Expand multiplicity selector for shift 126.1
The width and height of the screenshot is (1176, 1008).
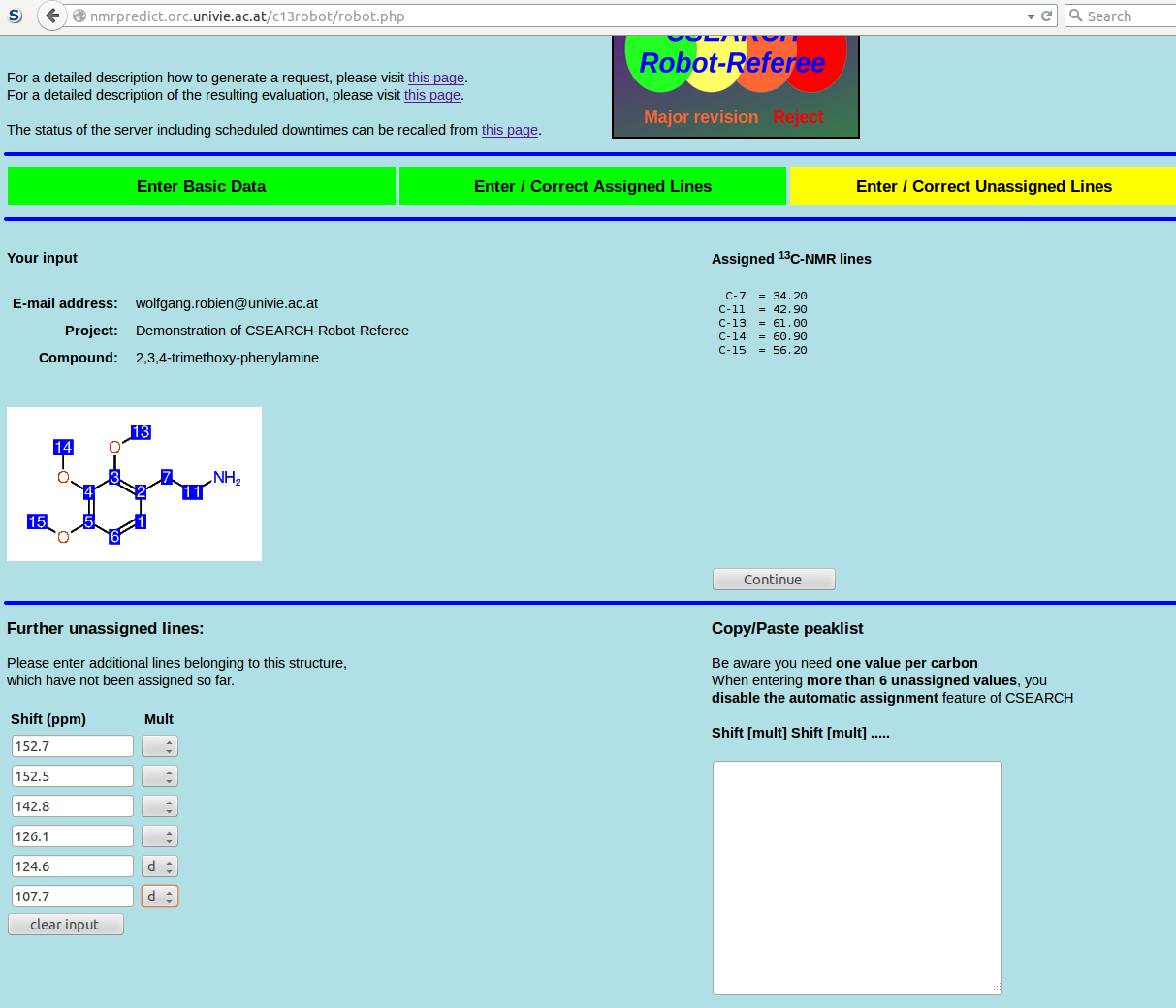coord(160,836)
